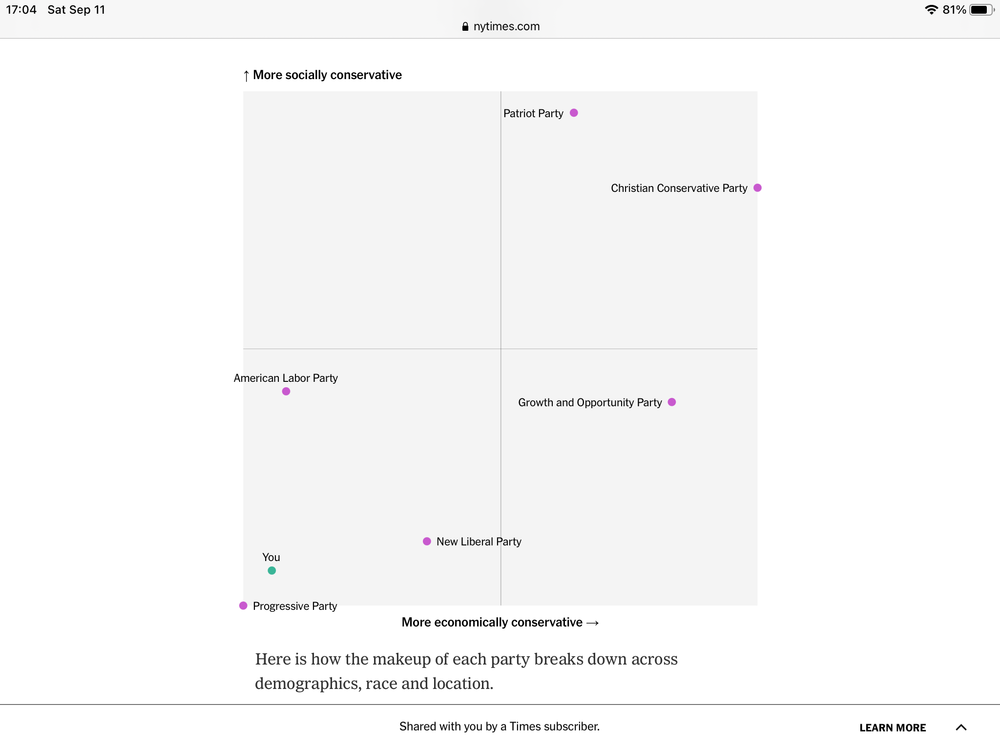Click the green You dot
The image size is (1000, 750).
[272, 571]
